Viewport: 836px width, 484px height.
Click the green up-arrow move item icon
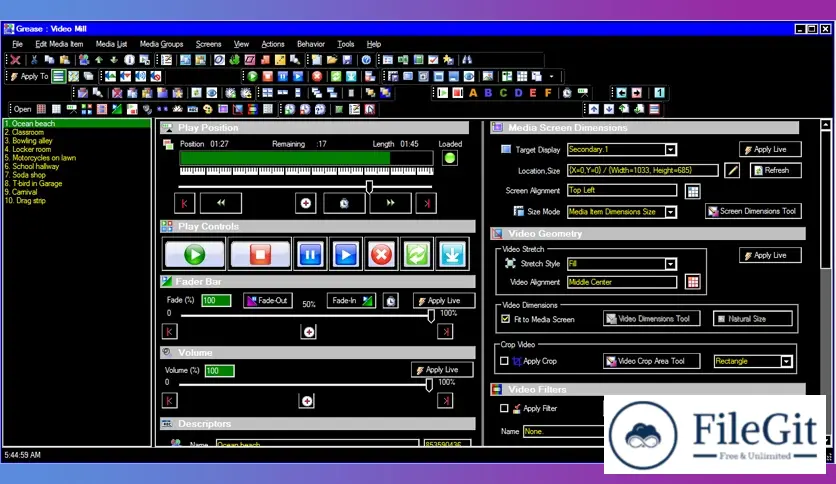click(99, 60)
